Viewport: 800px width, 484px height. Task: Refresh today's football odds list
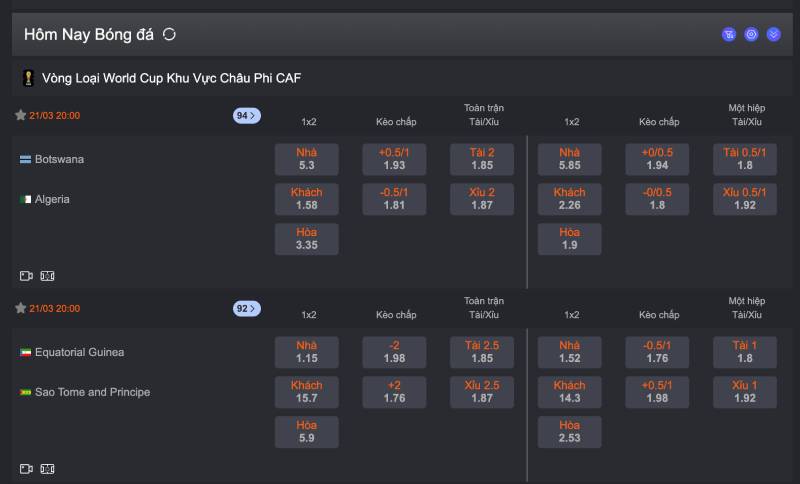[169, 34]
